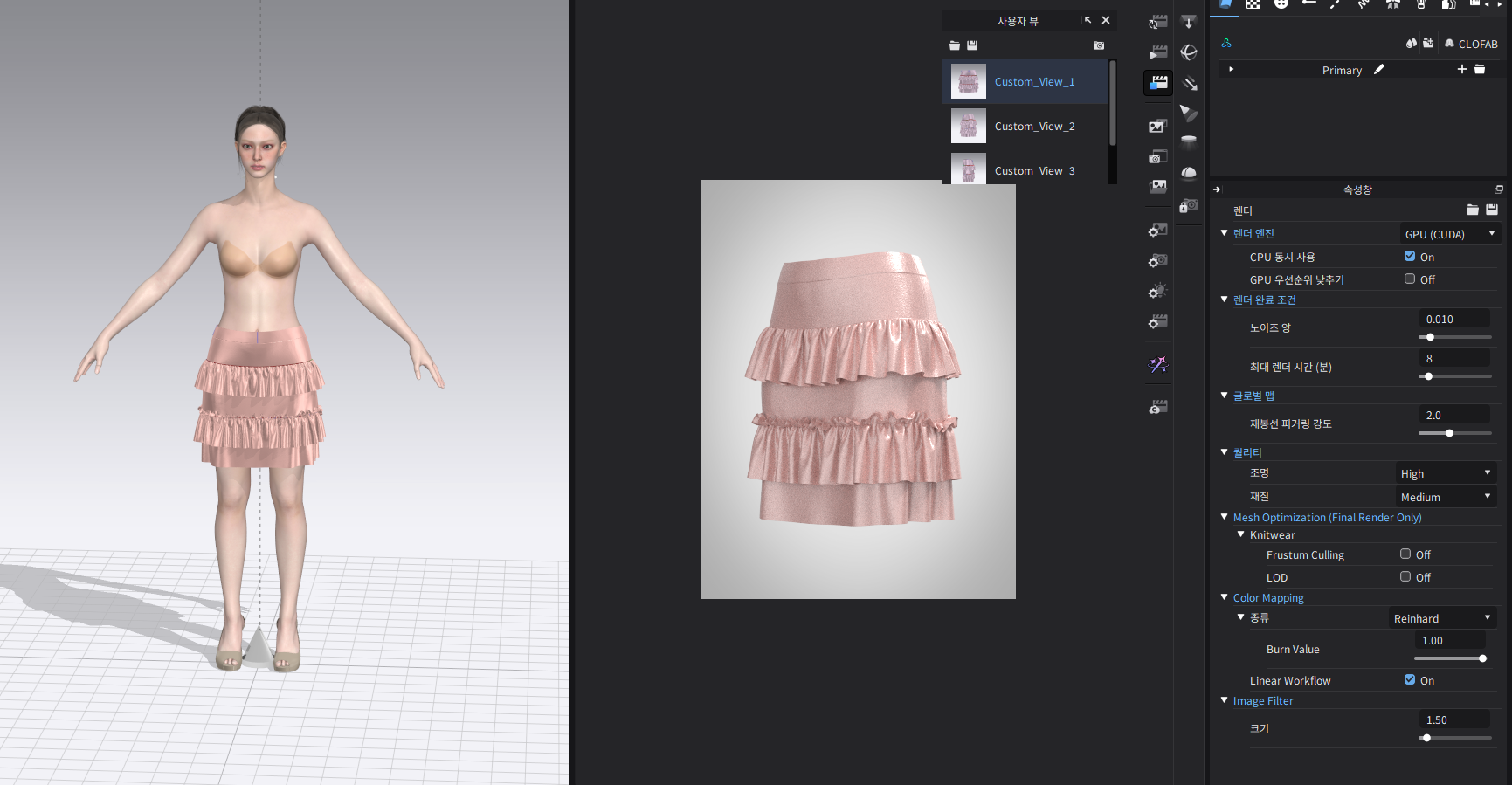Turn on the Frustum Culling checkbox
This screenshot has width=1512, height=785.
click(x=1405, y=554)
